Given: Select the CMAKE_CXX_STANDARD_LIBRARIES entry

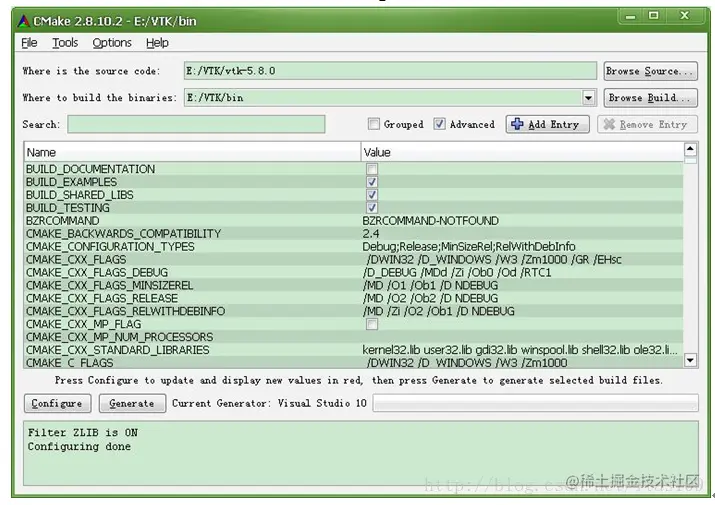Looking at the screenshot, I should pos(118,350).
